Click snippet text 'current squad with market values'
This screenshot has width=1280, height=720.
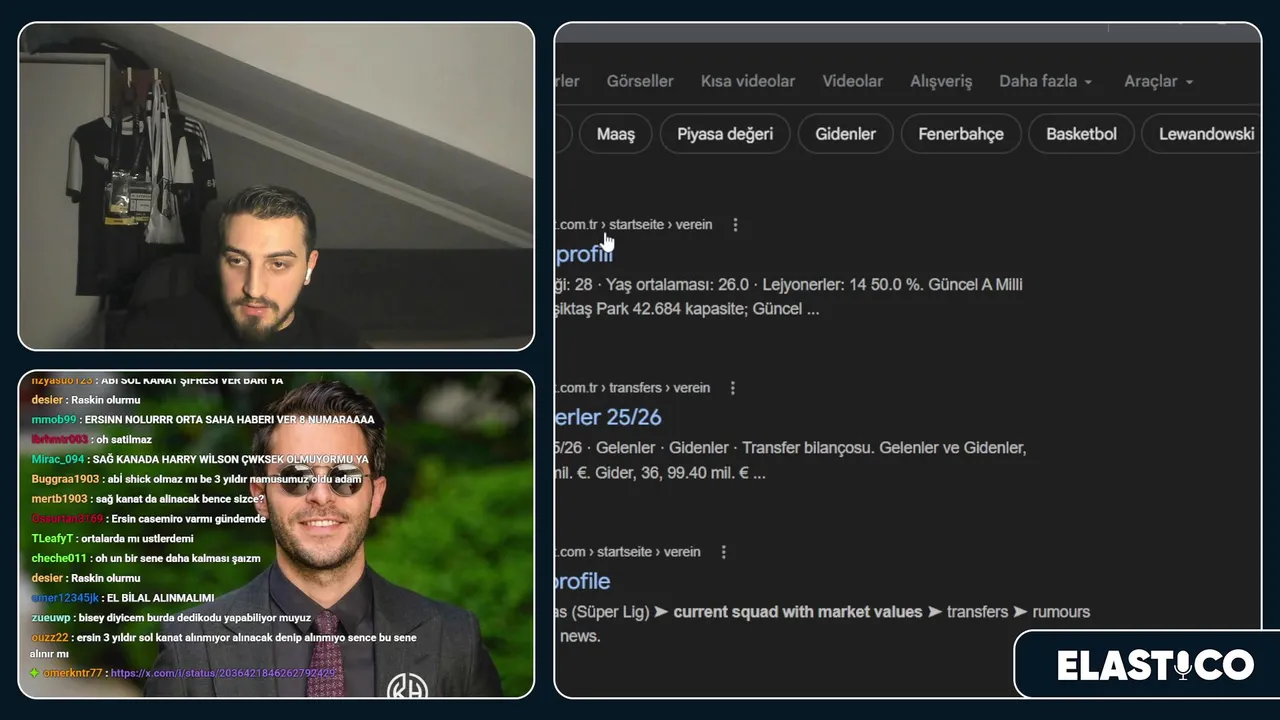798,612
